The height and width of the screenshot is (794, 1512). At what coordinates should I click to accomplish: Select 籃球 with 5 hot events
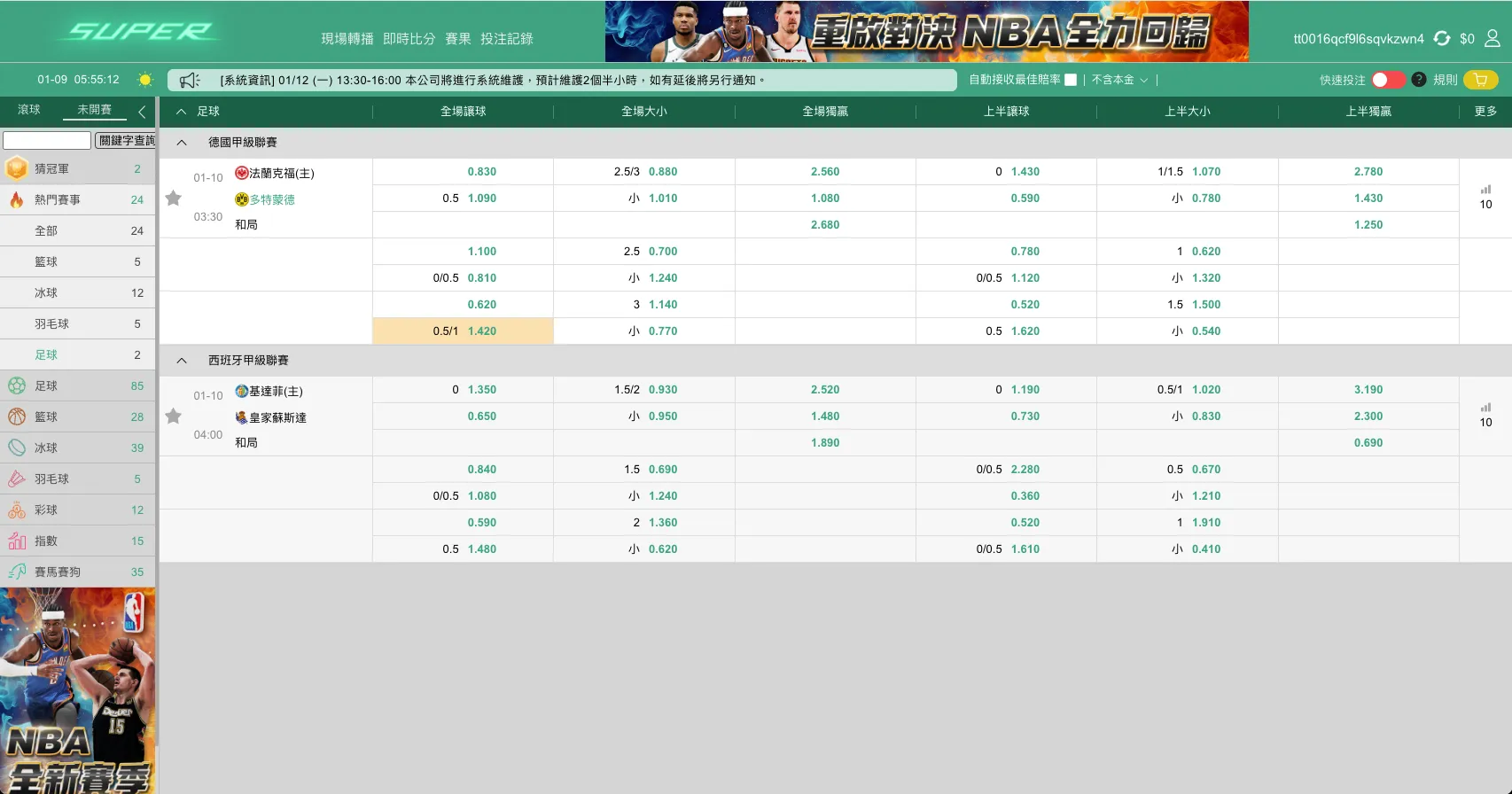[78, 261]
